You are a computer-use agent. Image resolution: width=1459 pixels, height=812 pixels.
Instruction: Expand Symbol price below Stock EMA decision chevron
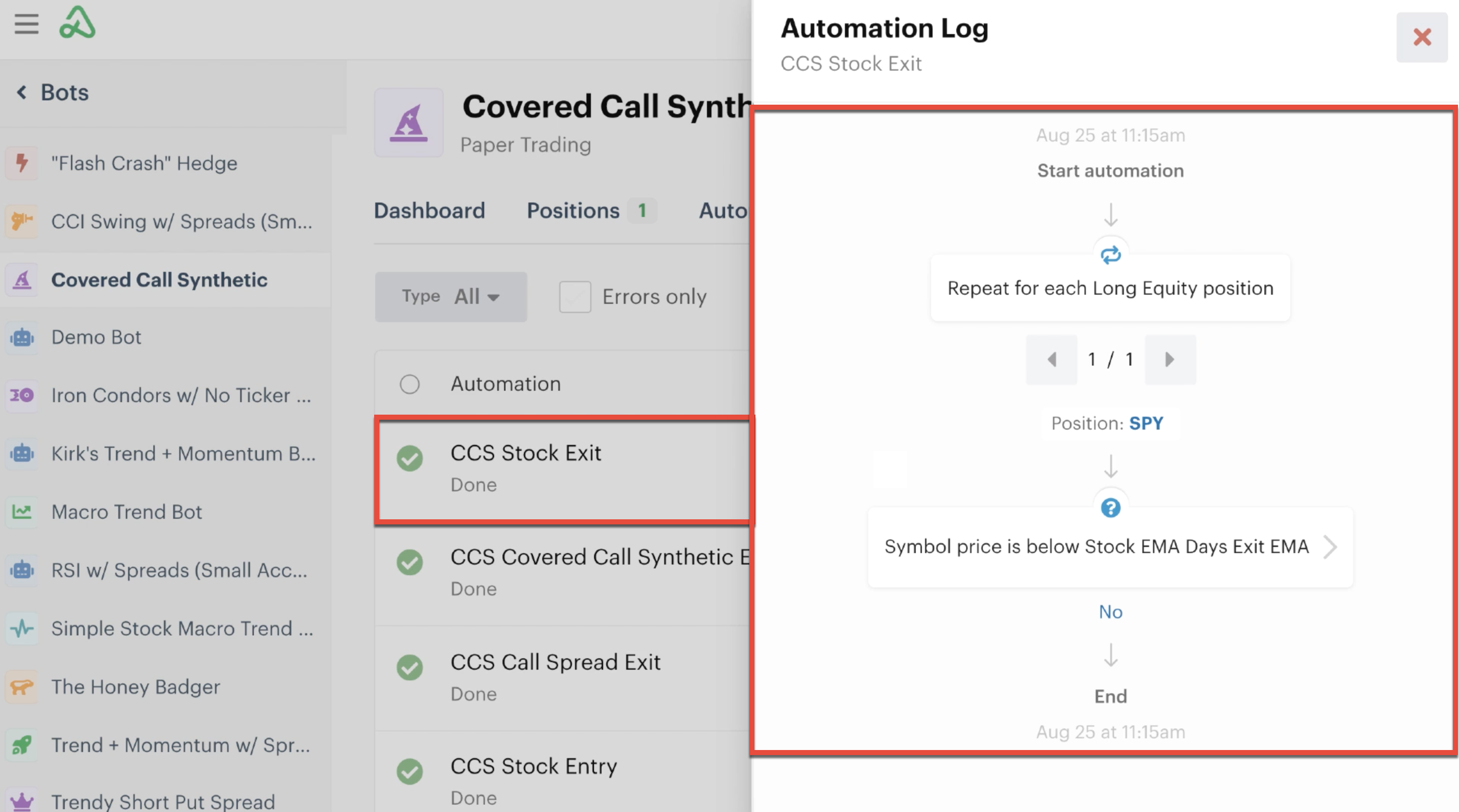point(1330,547)
